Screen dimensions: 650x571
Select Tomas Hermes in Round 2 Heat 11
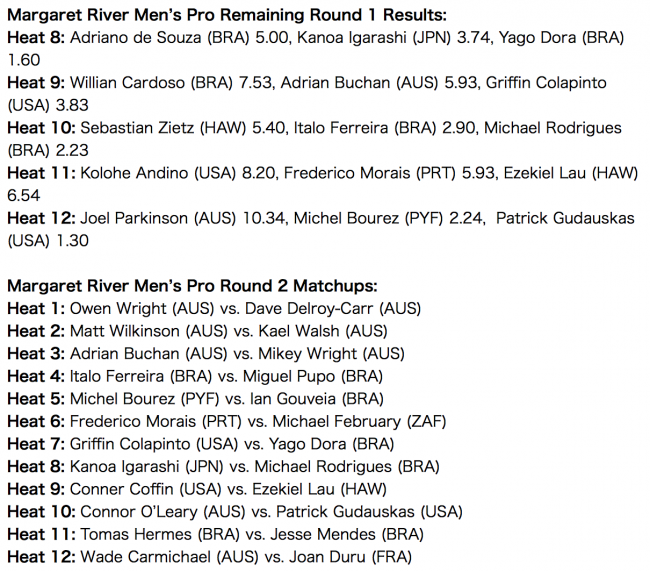pyautogui.click(x=136, y=534)
